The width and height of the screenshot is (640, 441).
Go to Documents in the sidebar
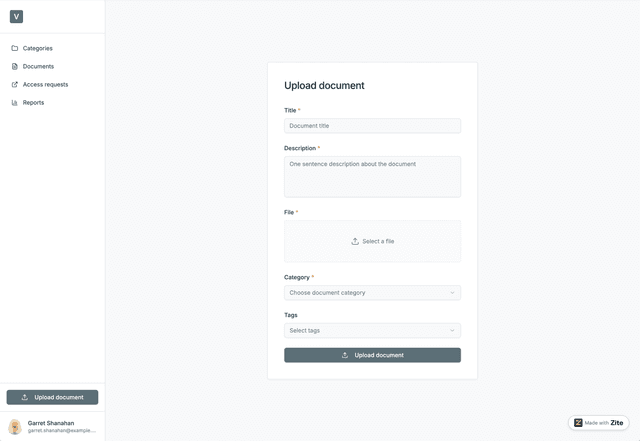[38, 66]
